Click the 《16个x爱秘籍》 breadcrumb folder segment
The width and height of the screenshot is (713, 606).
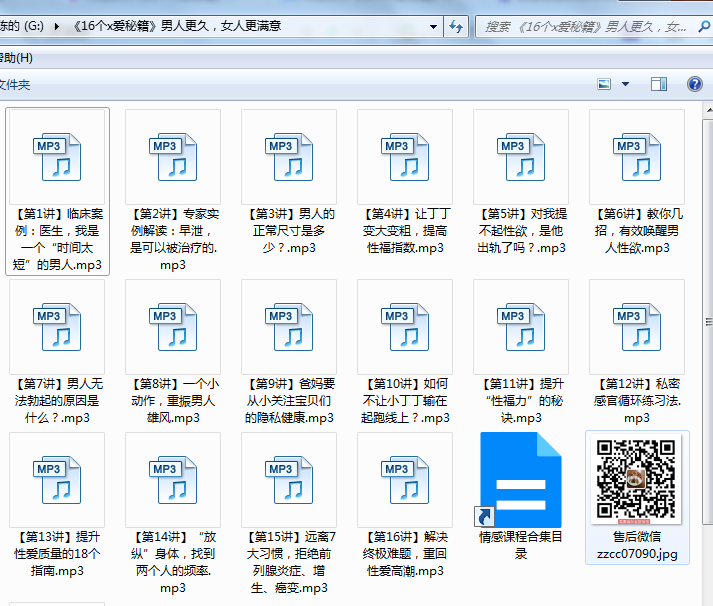tap(176, 26)
